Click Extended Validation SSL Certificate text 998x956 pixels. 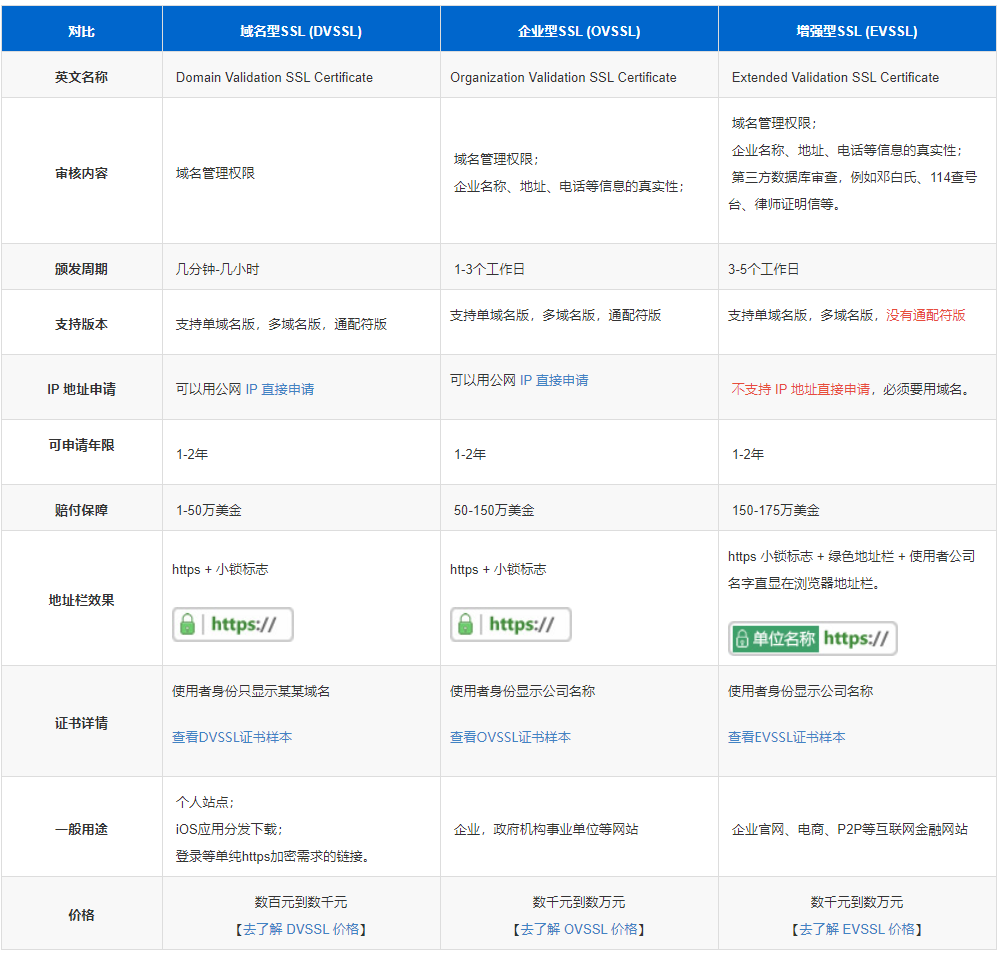(x=835, y=77)
